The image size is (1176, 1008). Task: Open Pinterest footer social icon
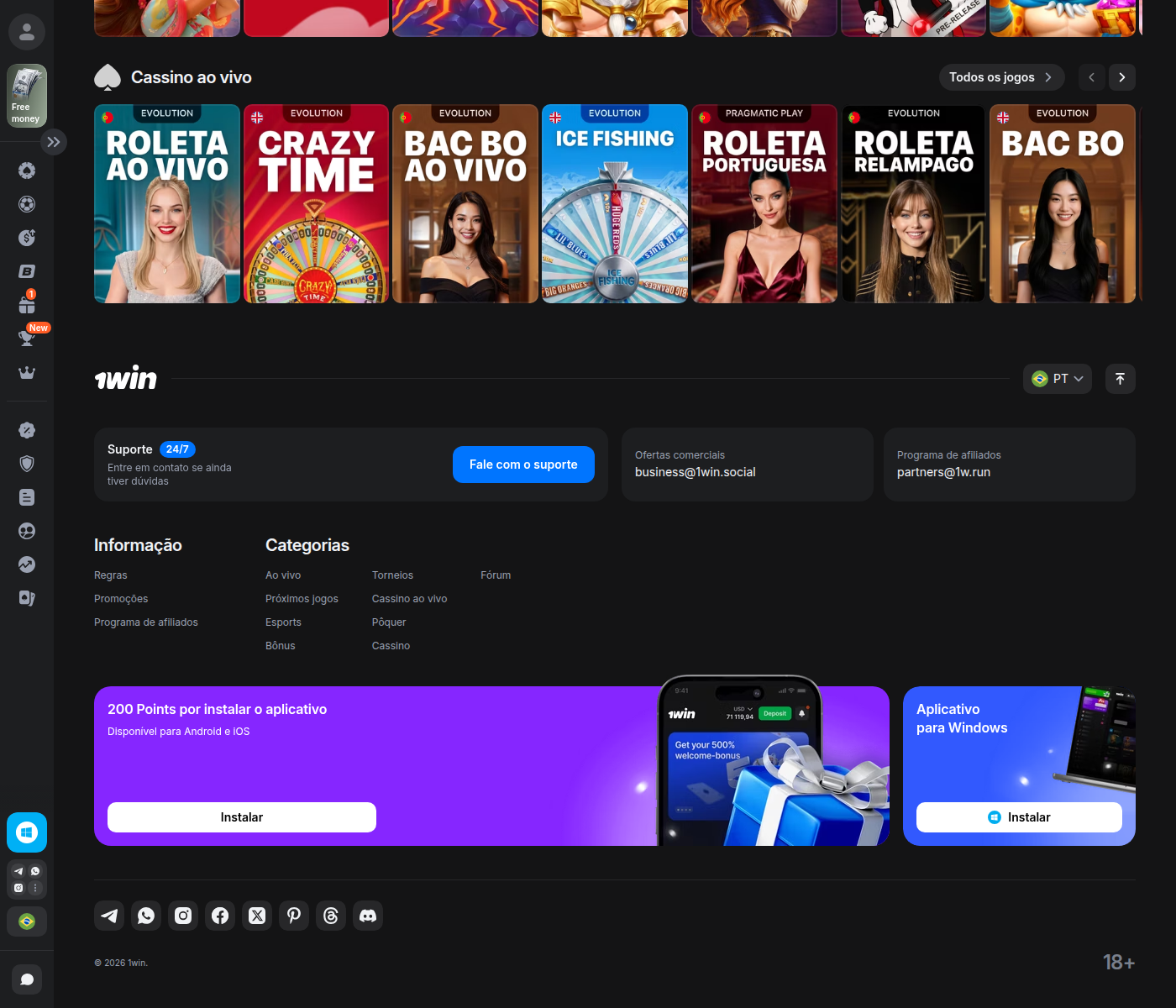click(x=294, y=916)
